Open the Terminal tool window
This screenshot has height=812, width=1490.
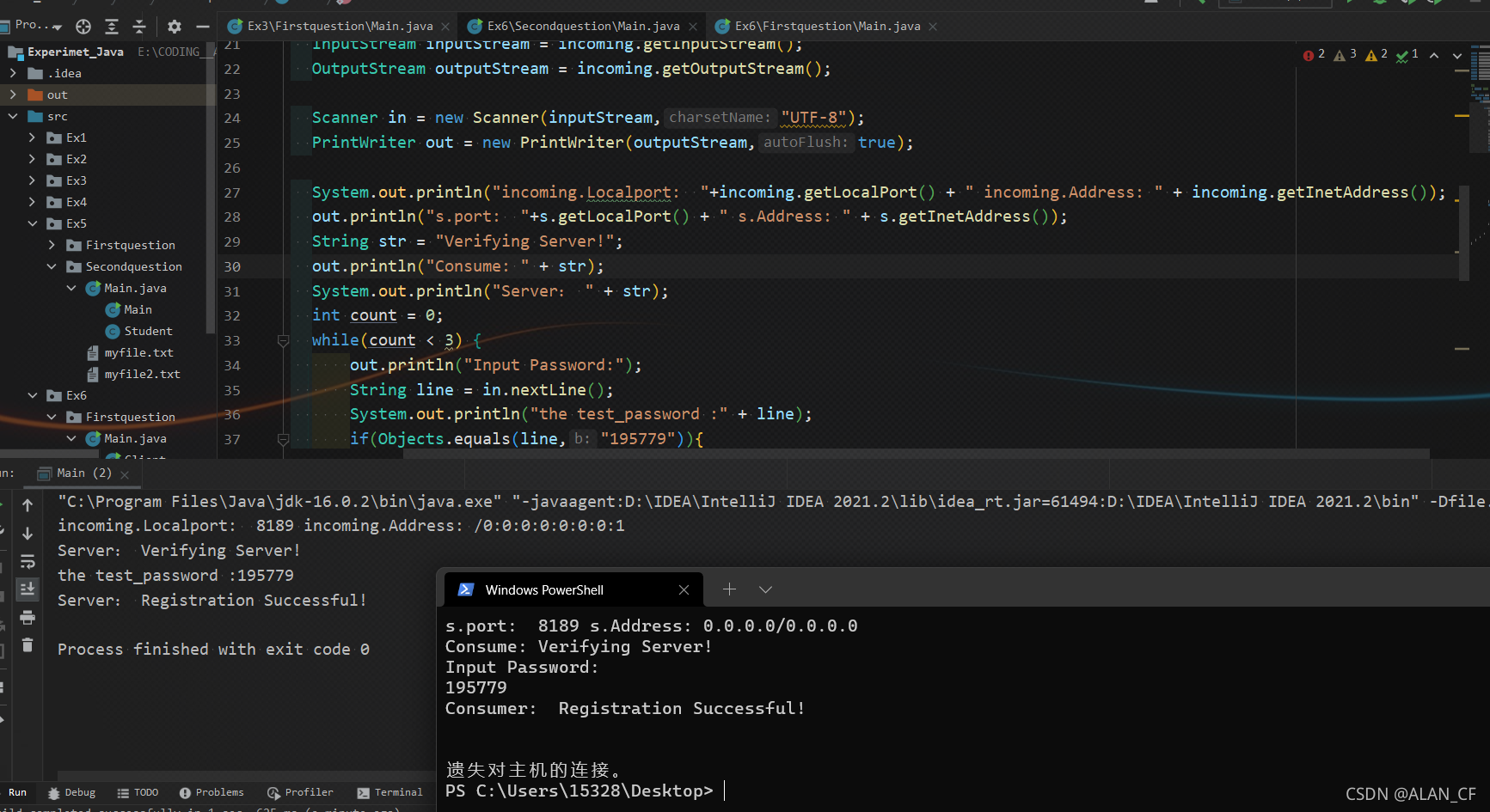point(389,792)
